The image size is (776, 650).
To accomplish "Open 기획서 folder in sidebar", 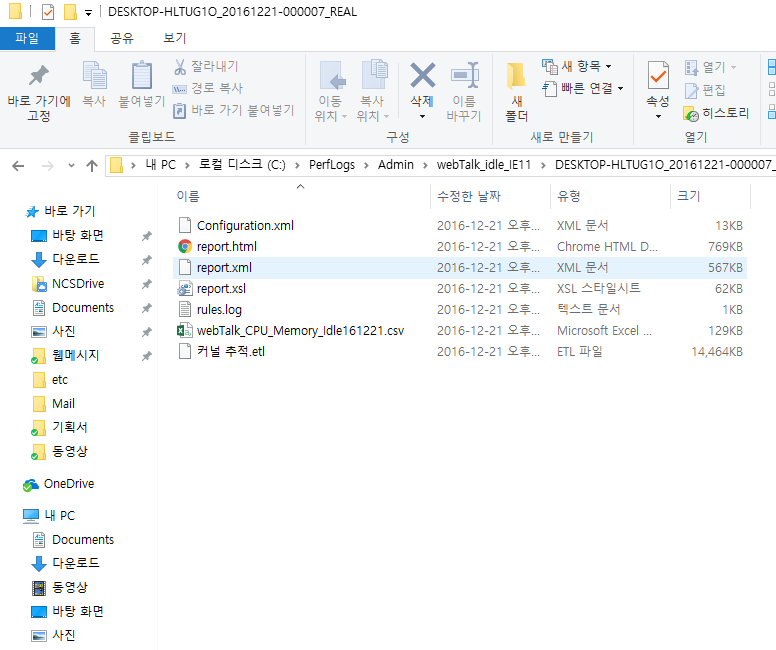I will pyautogui.click(x=59, y=427).
